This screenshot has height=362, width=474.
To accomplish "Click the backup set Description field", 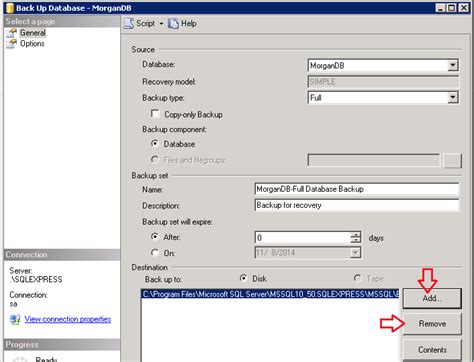I will coord(357,205).
